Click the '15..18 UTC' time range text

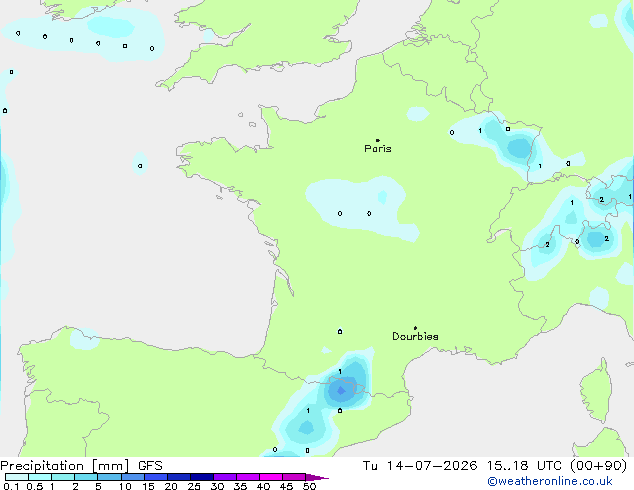tap(524, 466)
